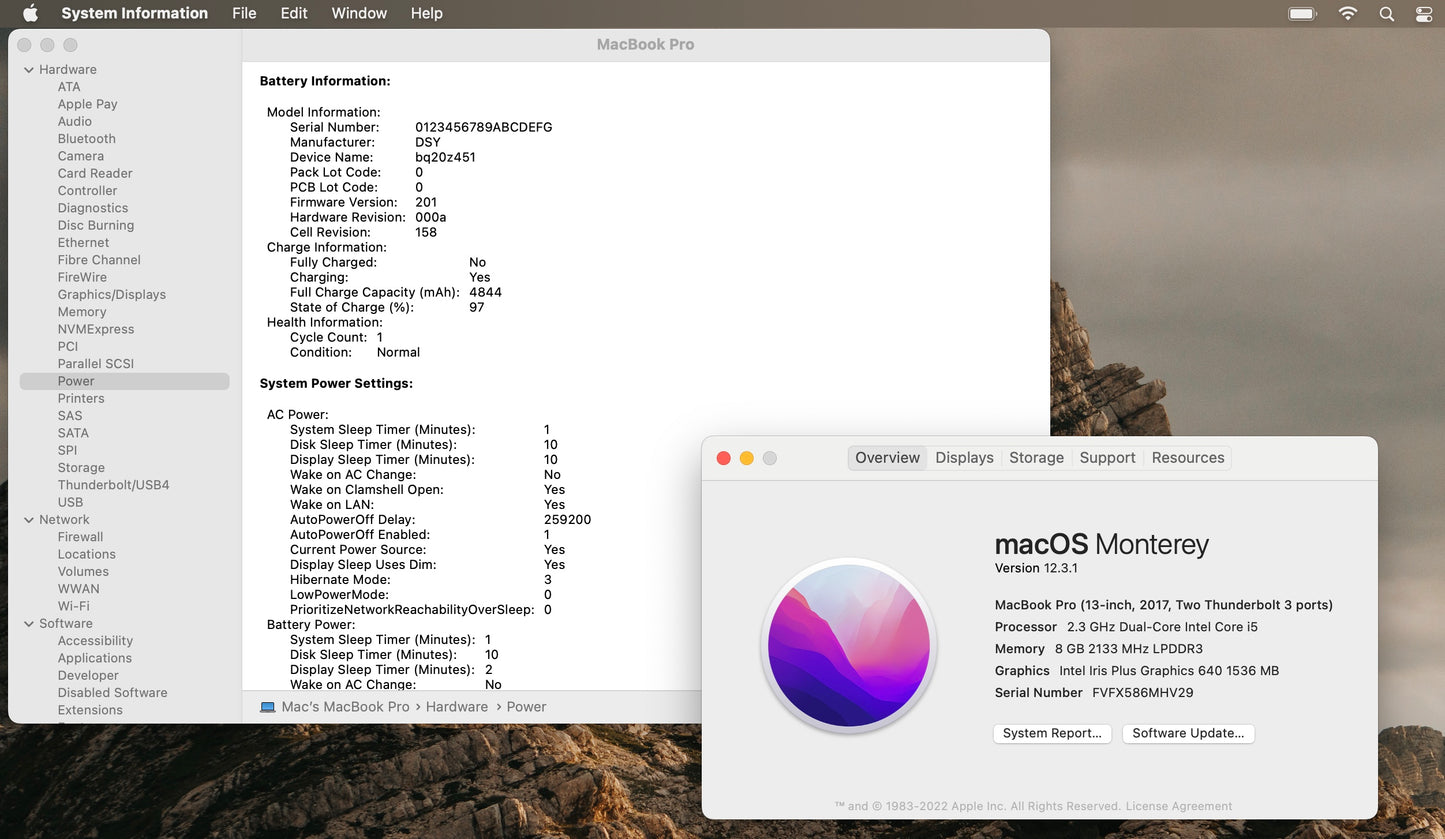This screenshot has width=1445, height=839.
Task: Click the laptop icon in path bar
Action: [267, 707]
